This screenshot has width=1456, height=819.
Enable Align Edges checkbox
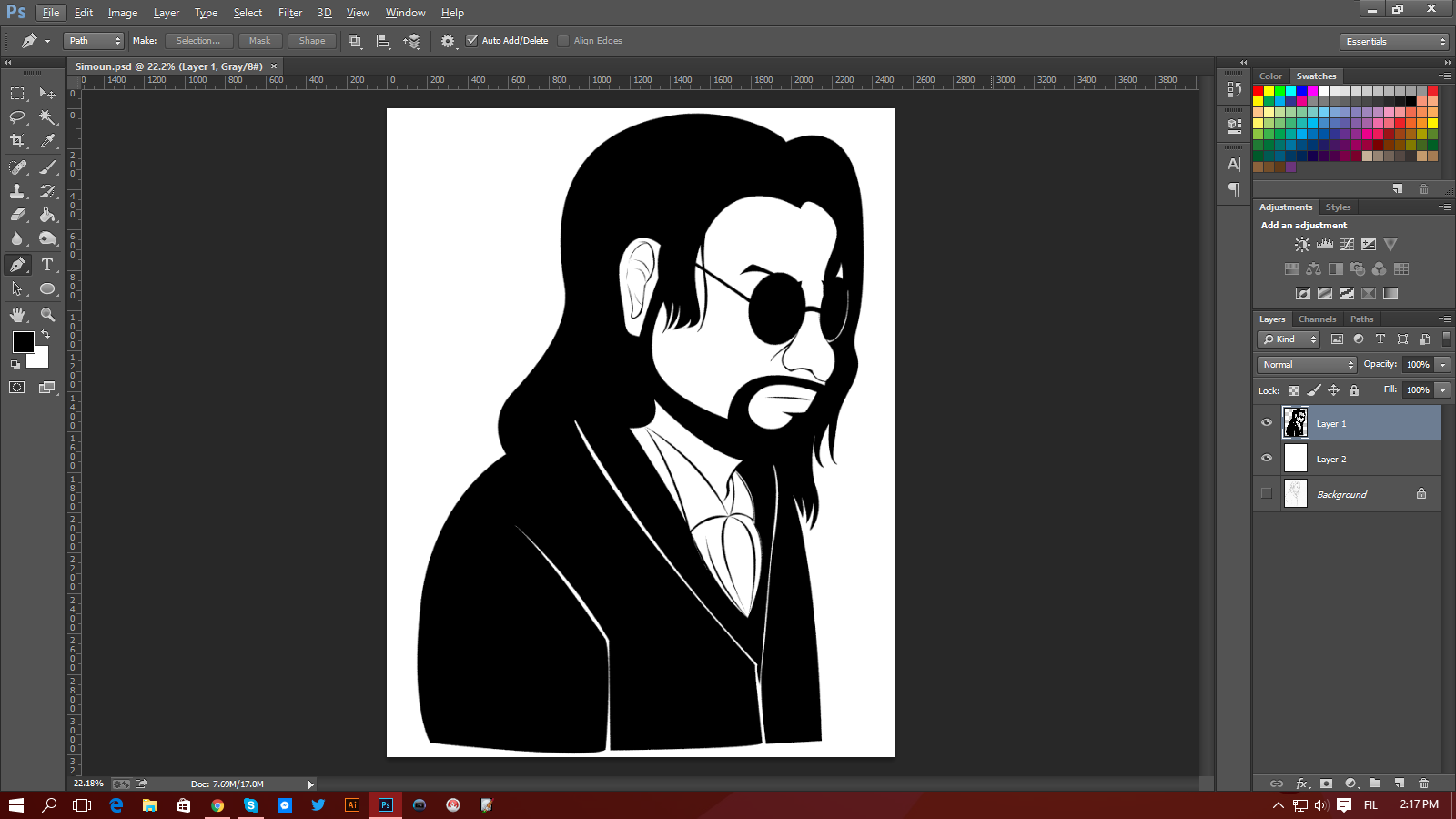coord(563,41)
